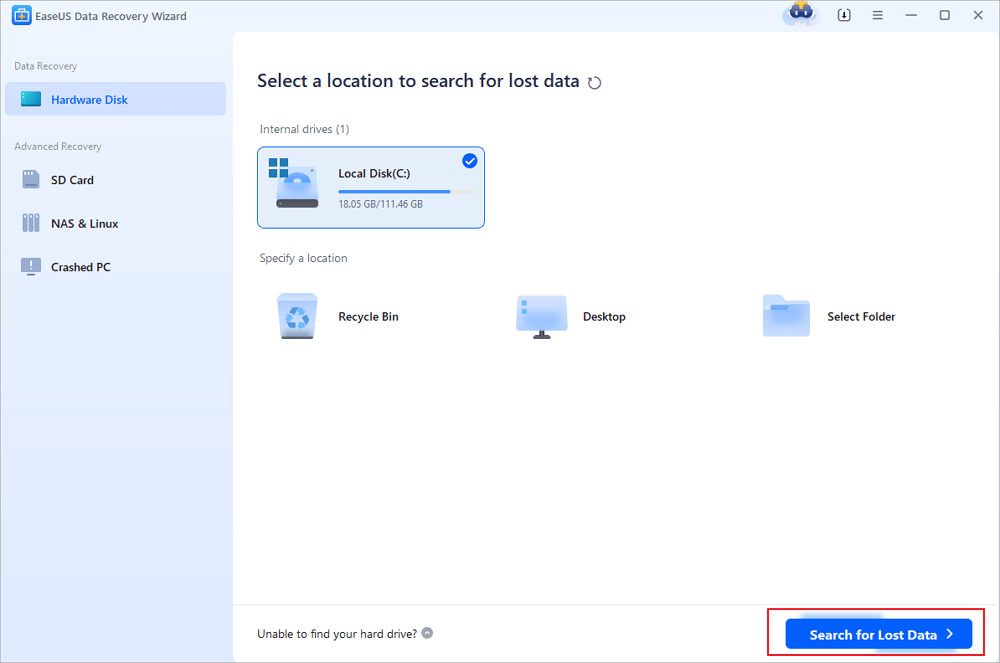
Task: Toggle the Local Disk(C:) selection checkmark
Action: pos(469,161)
